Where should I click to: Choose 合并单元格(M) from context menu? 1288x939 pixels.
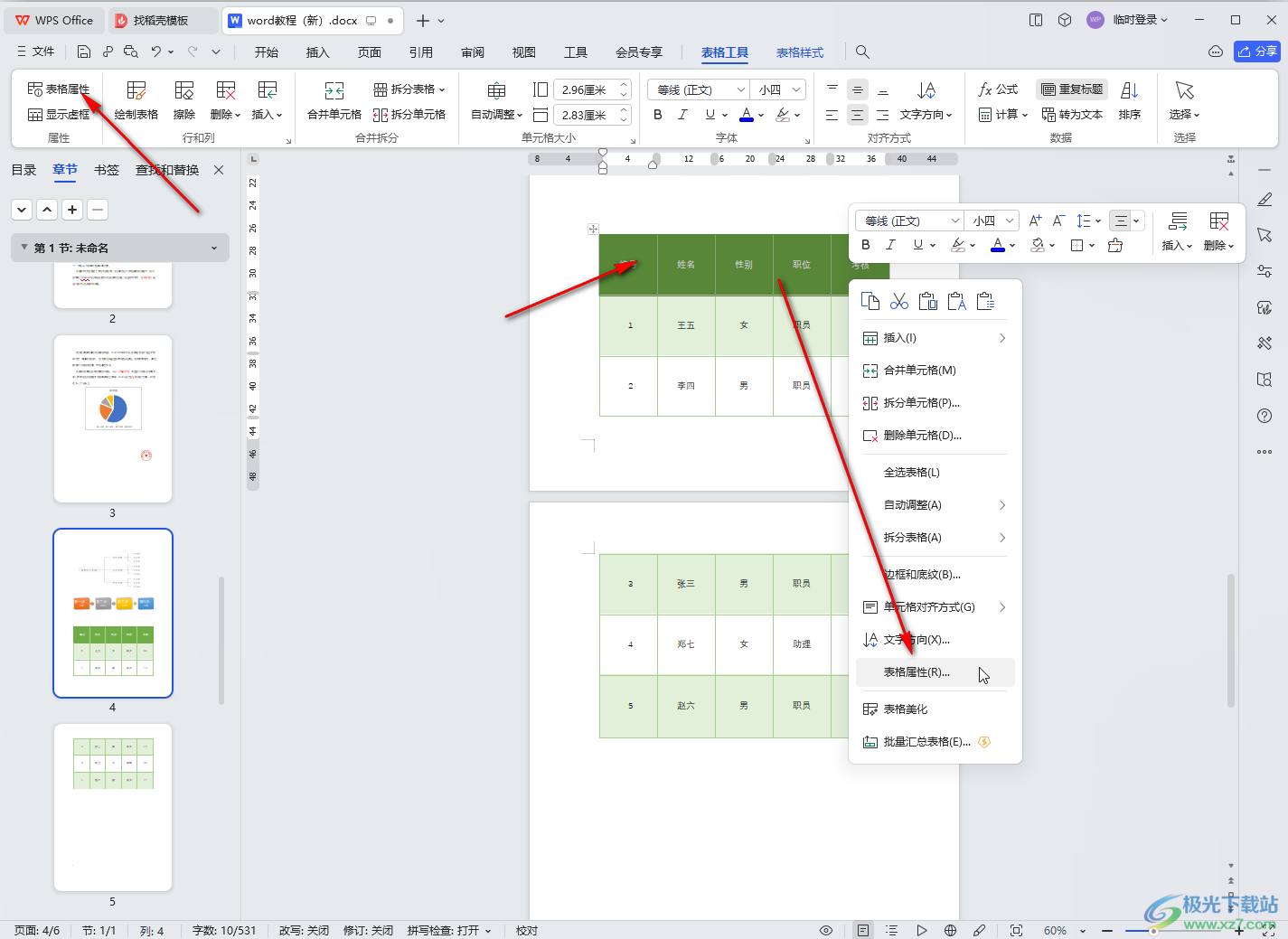coord(935,371)
